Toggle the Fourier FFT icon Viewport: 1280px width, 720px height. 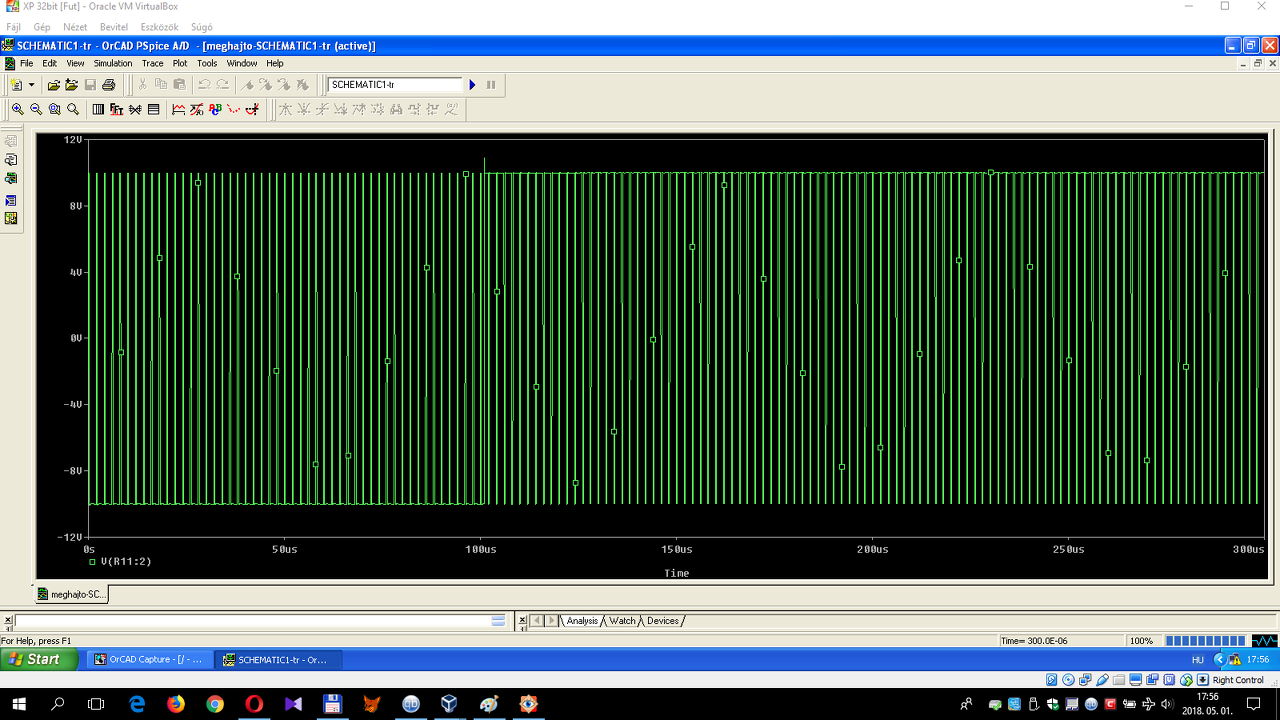(116, 109)
